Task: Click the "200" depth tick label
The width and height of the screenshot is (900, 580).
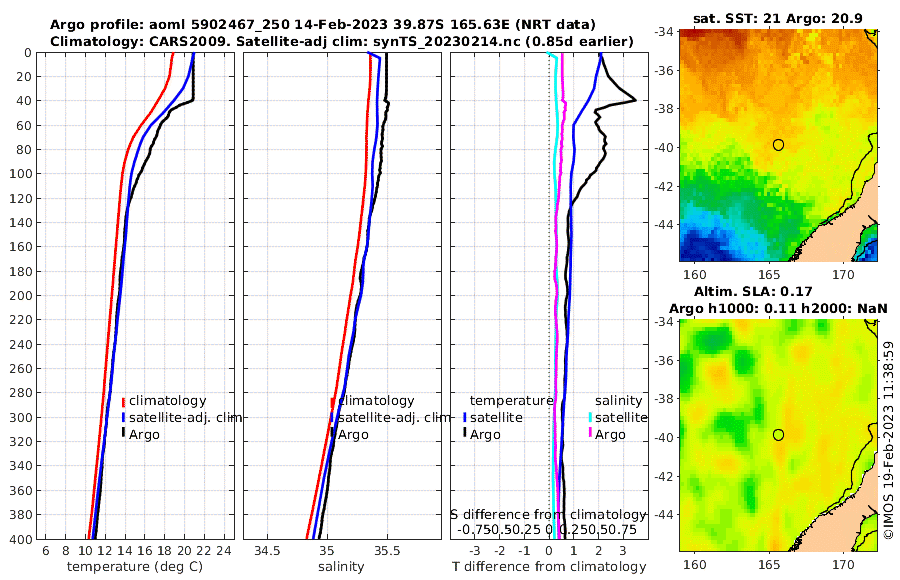Action: pos(20,296)
